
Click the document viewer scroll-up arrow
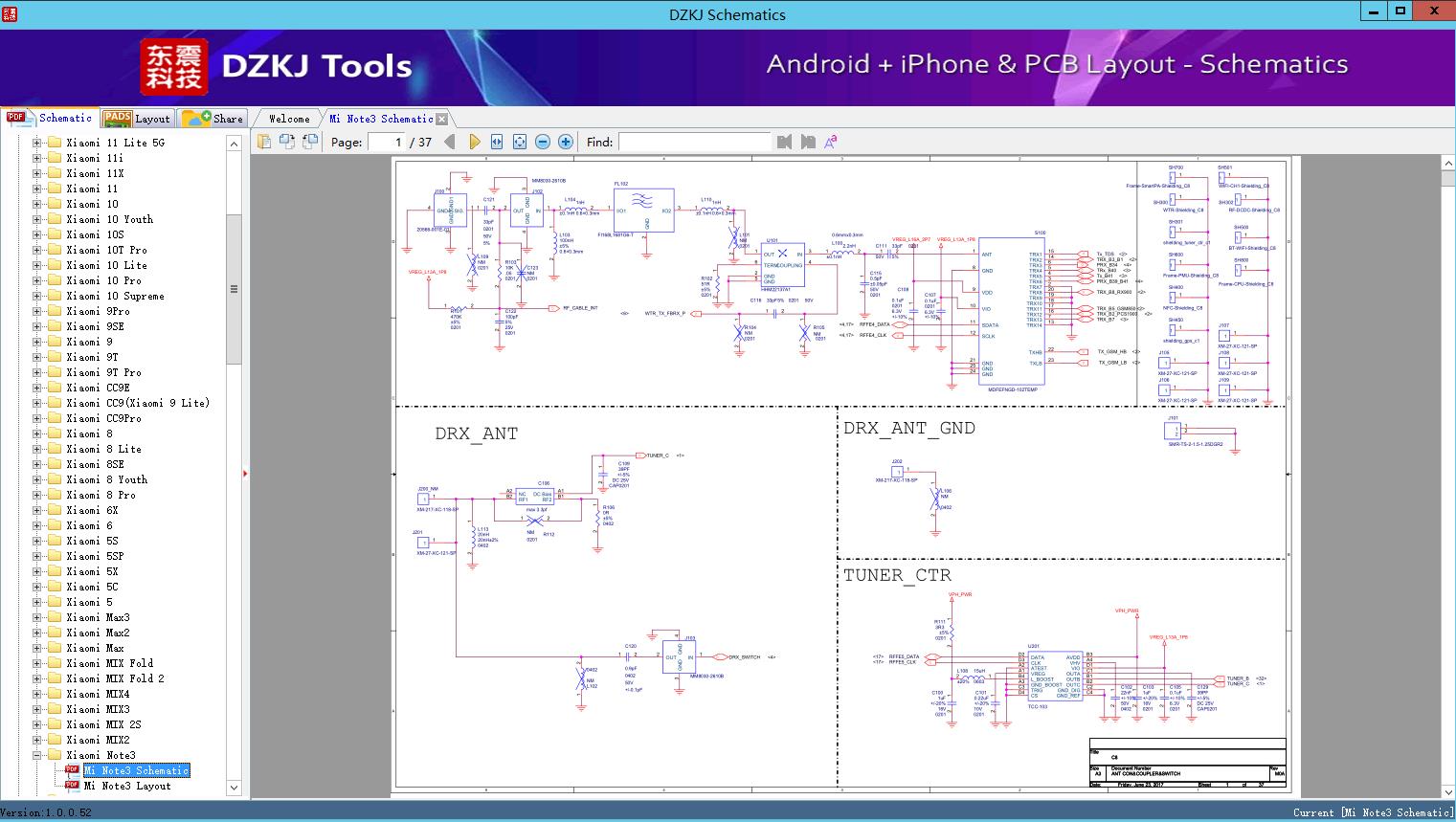click(1447, 164)
